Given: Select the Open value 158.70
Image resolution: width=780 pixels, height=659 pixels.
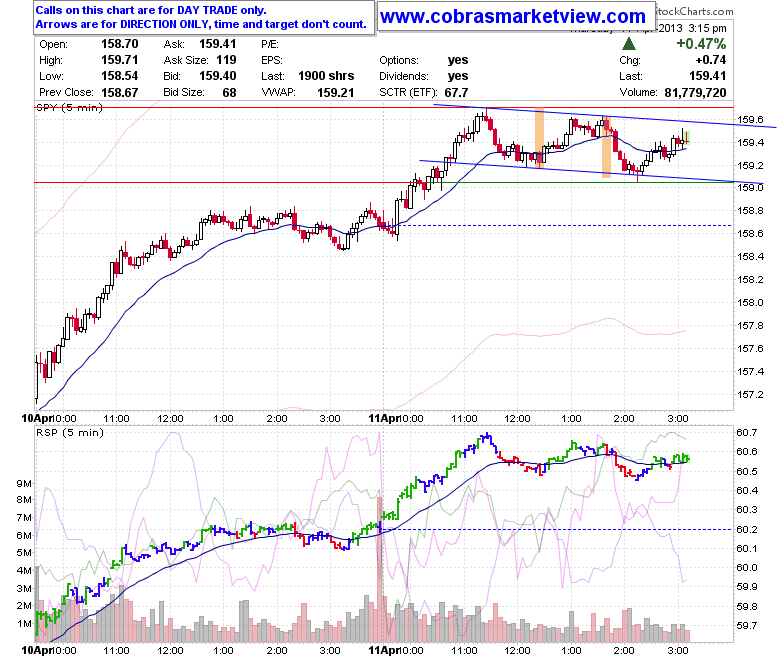Looking at the screenshot, I should click(119, 44).
